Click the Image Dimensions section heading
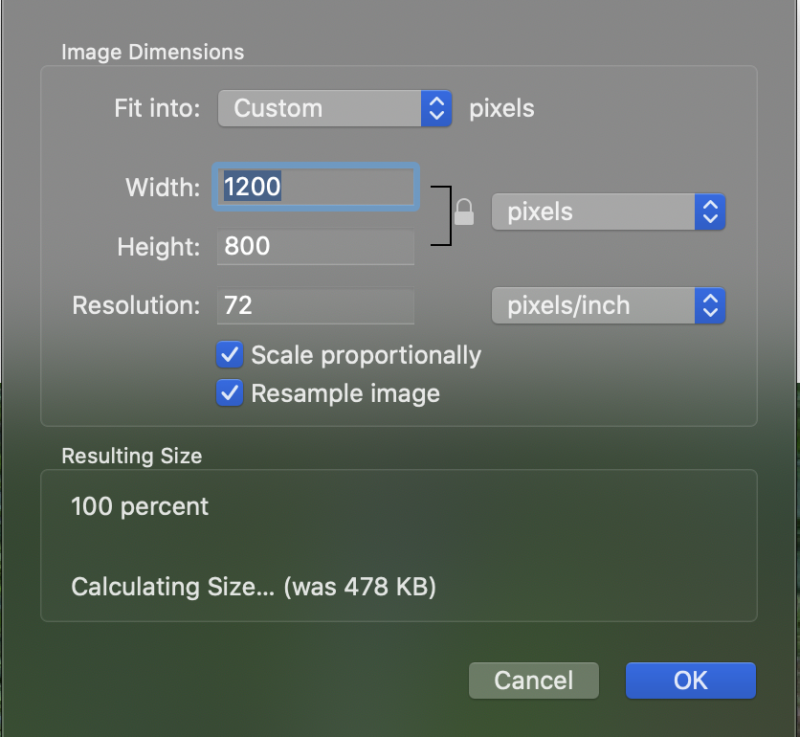Image resolution: width=800 pixels, height=737 pixels. (152, 52)
